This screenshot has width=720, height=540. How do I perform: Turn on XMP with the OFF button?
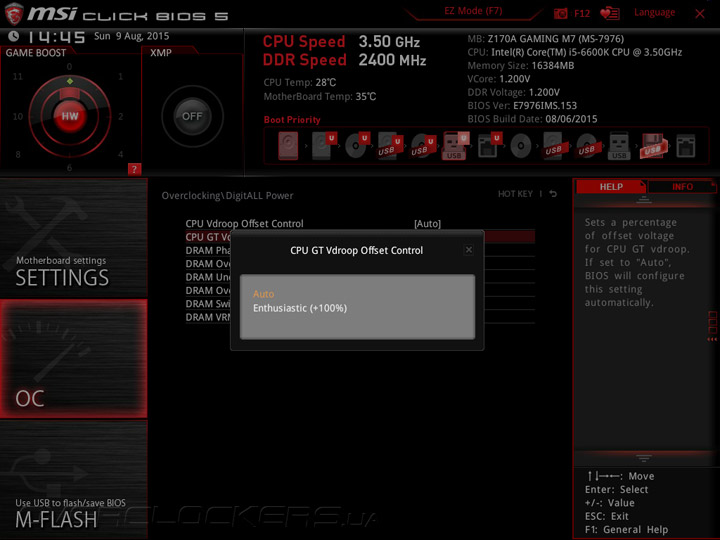pyautogui.click(x=192, y=116)
